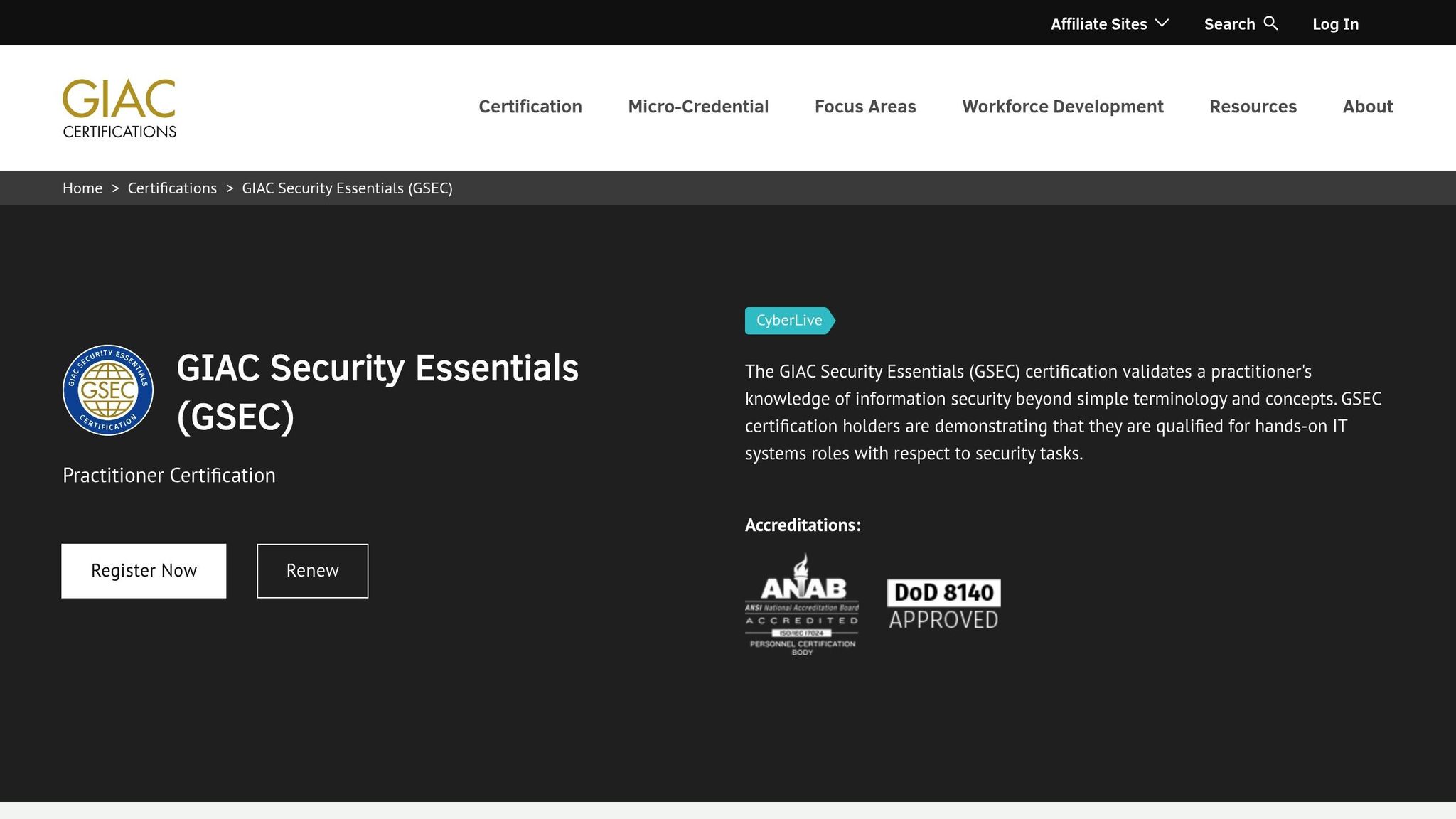1456x819 pixels.
Task: Click the DoD 8140 Approved logo
Action: (943, 601)
